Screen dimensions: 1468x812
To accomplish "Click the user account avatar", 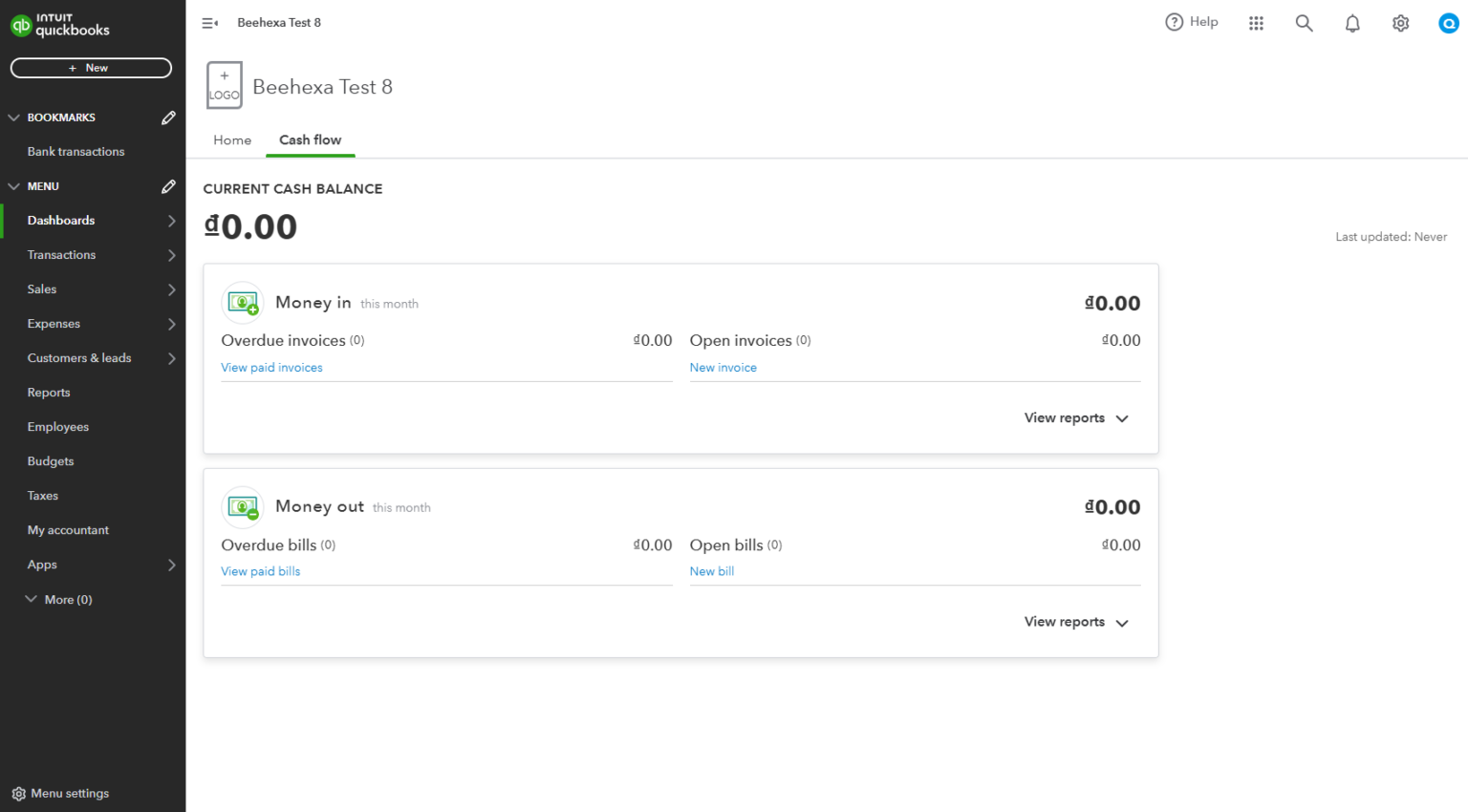I will (x=1448, y=23).
